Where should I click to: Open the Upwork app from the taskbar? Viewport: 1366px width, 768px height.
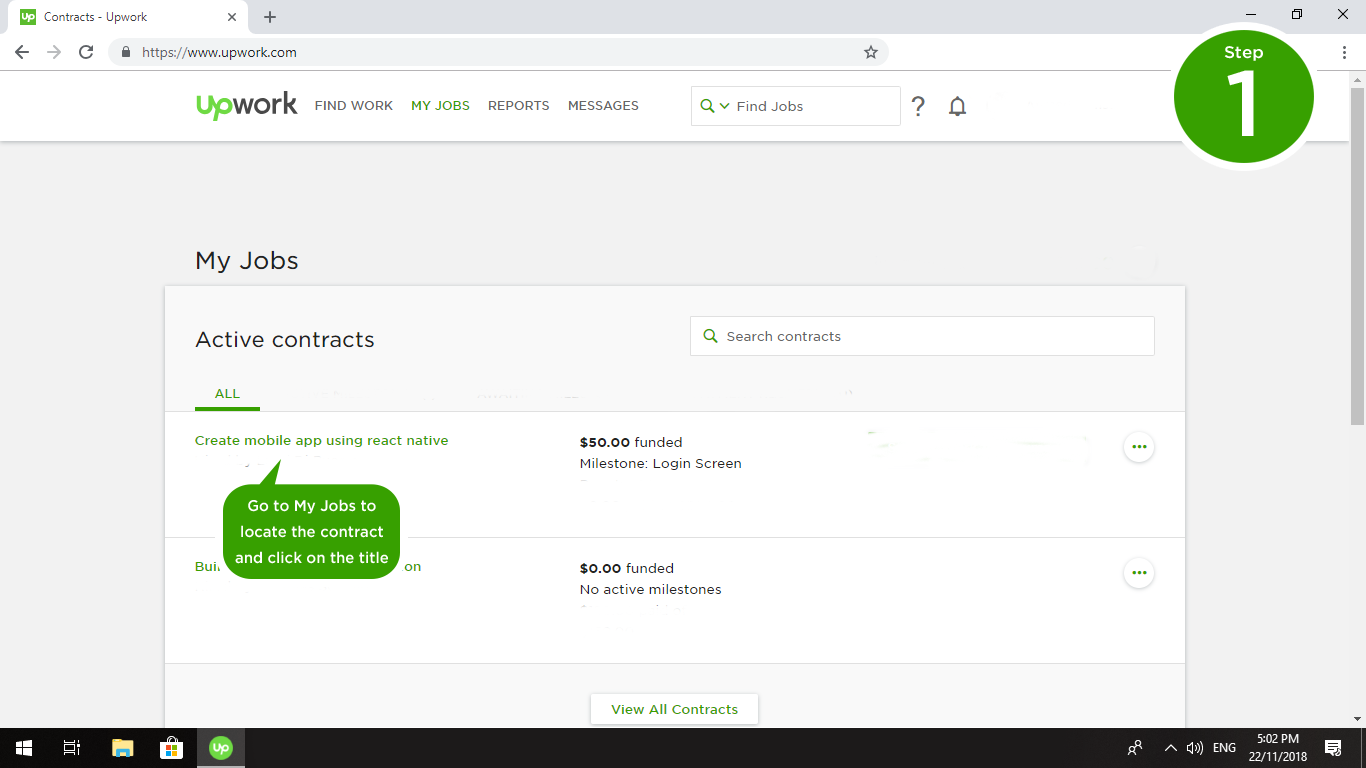pos(220,747)
